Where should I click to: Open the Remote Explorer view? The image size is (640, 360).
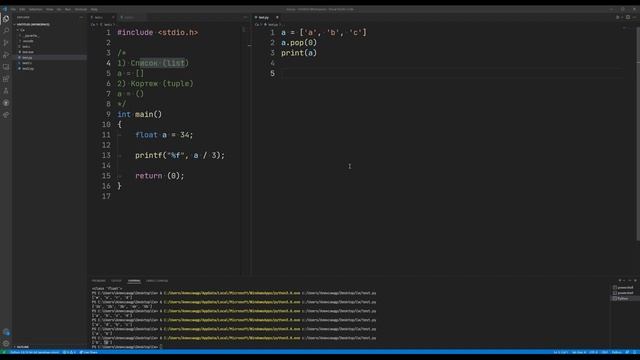[x=6, y=67]
